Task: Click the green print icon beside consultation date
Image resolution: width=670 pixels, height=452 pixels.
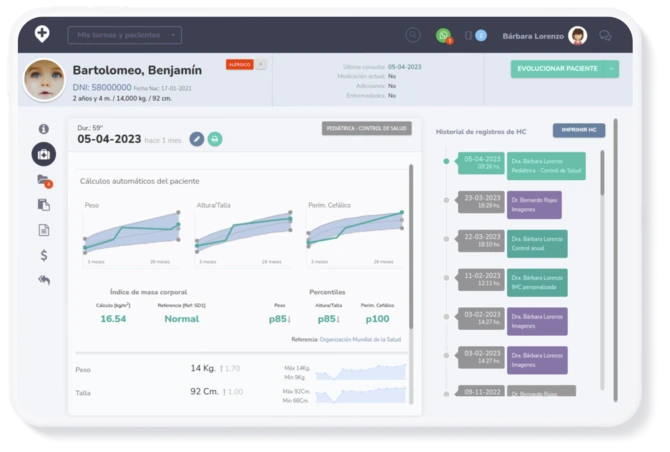Action: click(215, 139)
